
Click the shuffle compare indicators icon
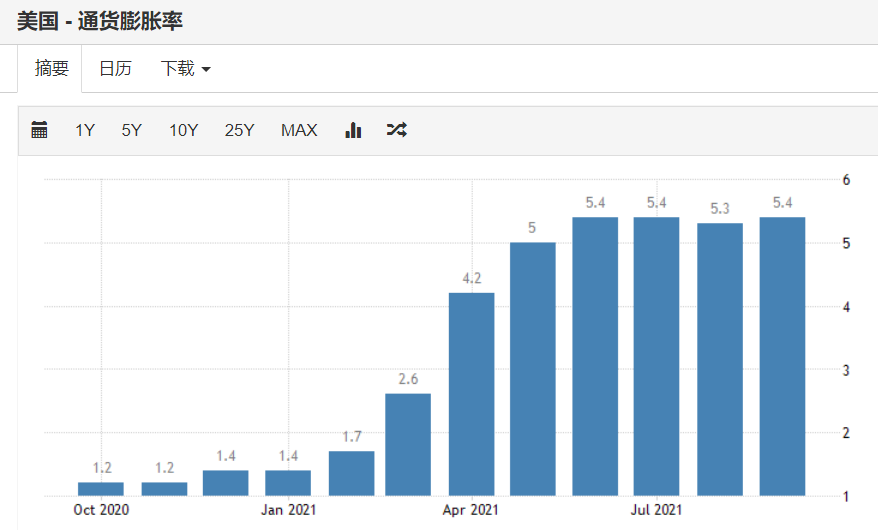pos(396,130)
